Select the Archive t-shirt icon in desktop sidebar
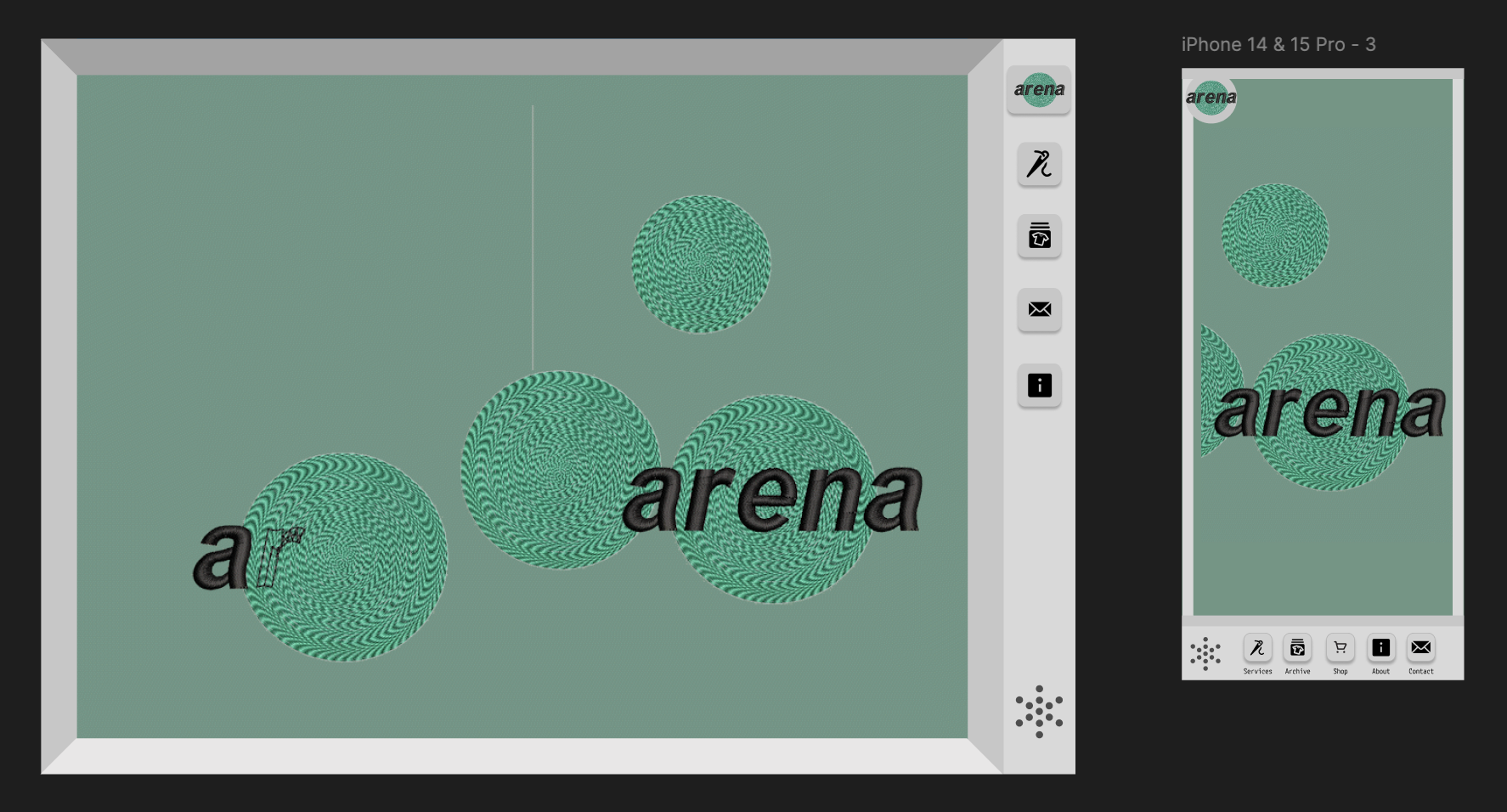The height and width of the screenshot is (812, 1507). (1039, 236)
